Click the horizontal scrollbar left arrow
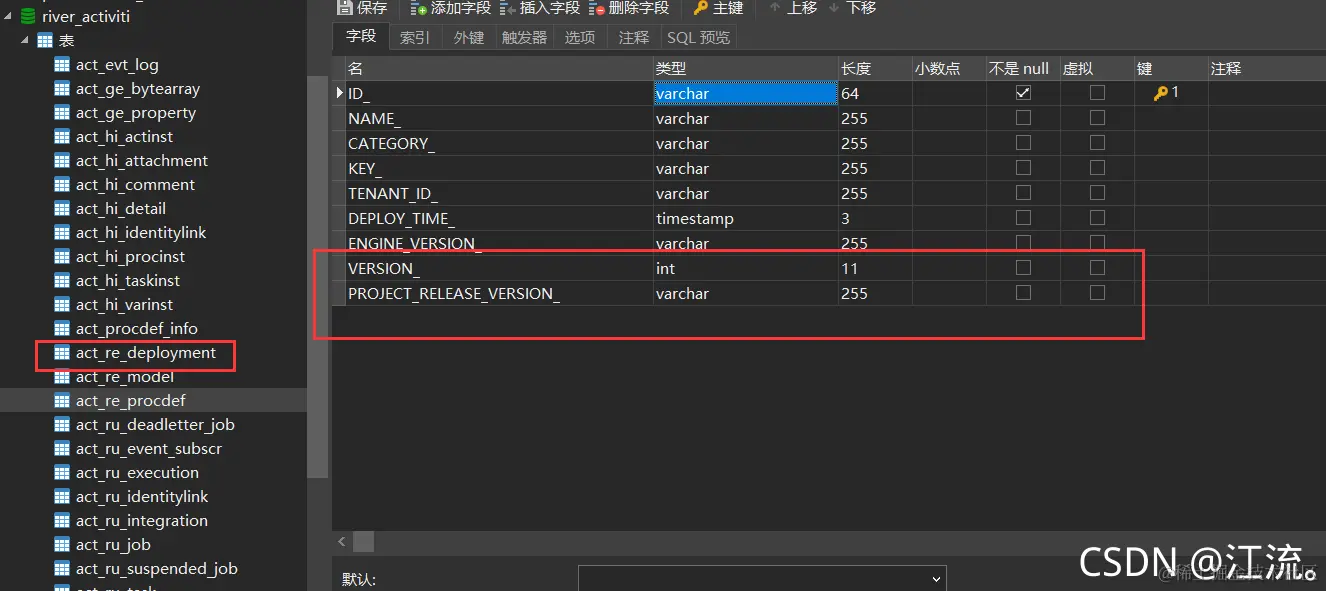The image size is (1326, 591). (x=342, y=541)
